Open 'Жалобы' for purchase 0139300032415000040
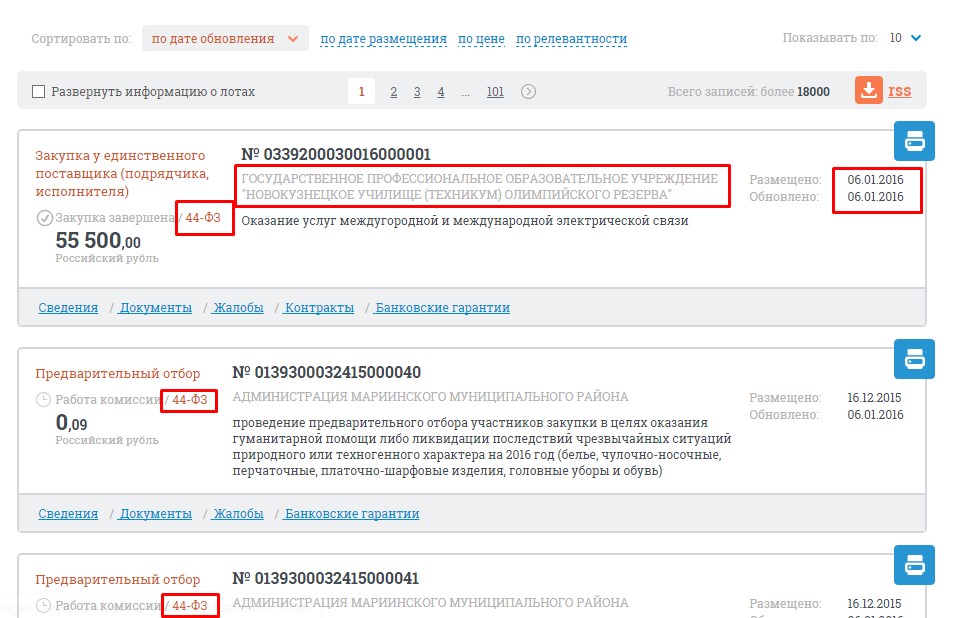 click(x=238, y=514)
